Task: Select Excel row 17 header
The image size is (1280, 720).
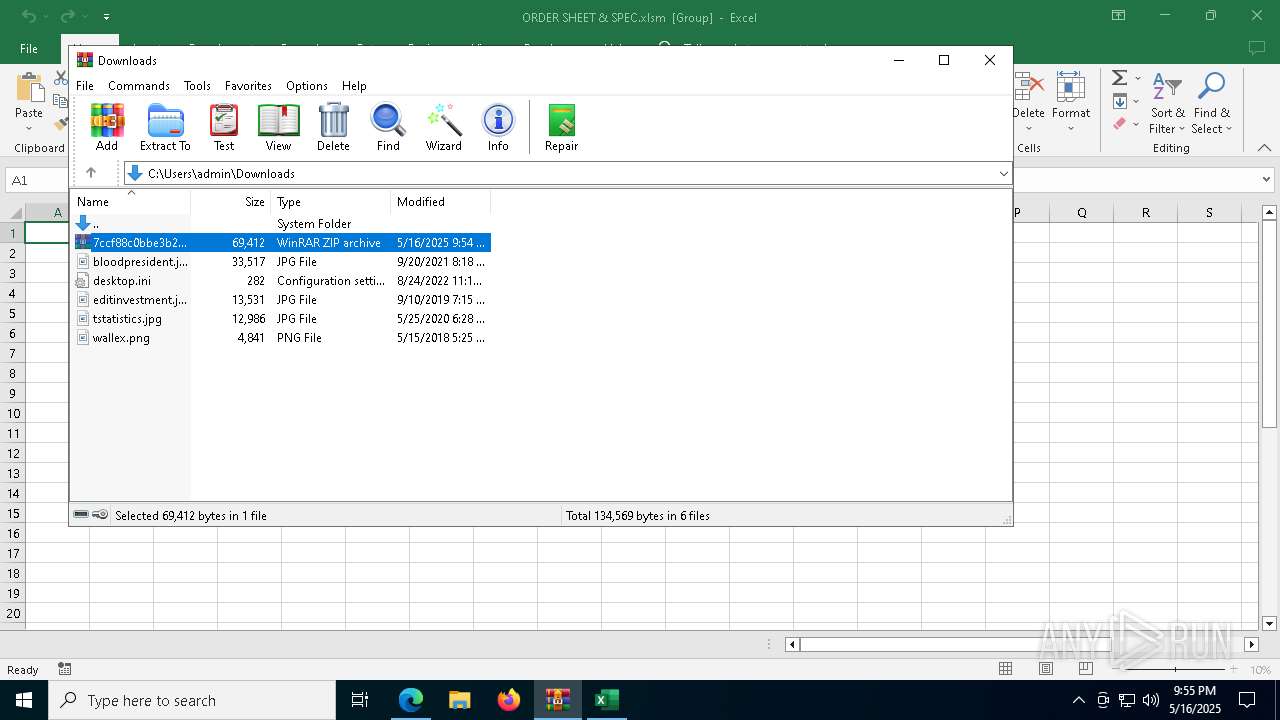Action: pos(13,553)
